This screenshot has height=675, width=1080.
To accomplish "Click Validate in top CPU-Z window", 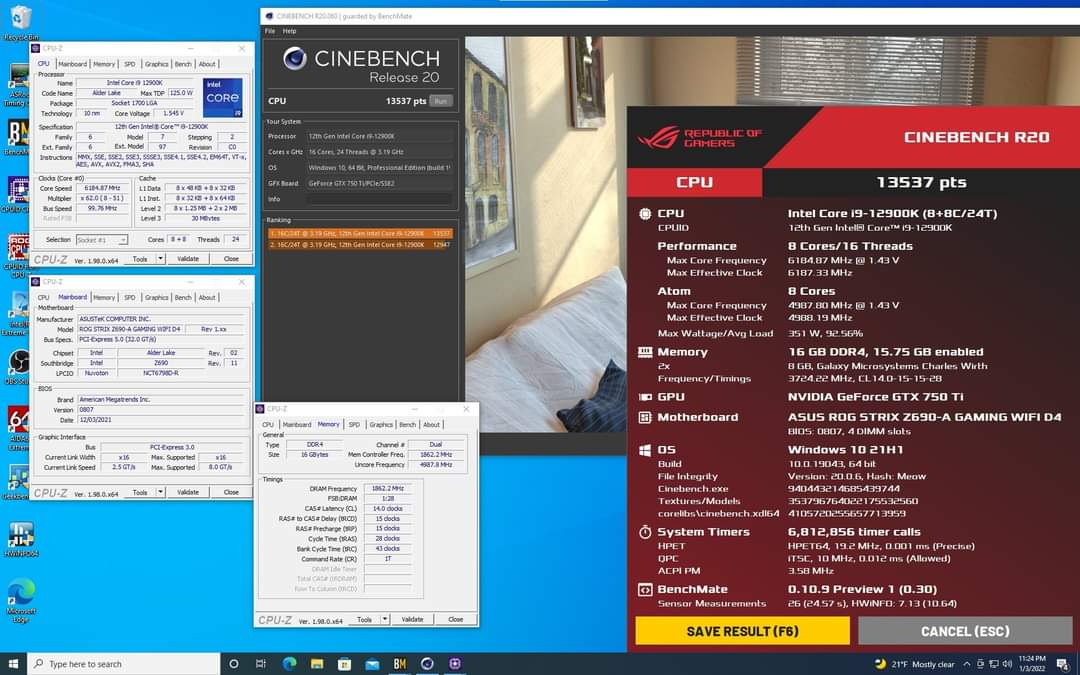I will tap(188, 259).
